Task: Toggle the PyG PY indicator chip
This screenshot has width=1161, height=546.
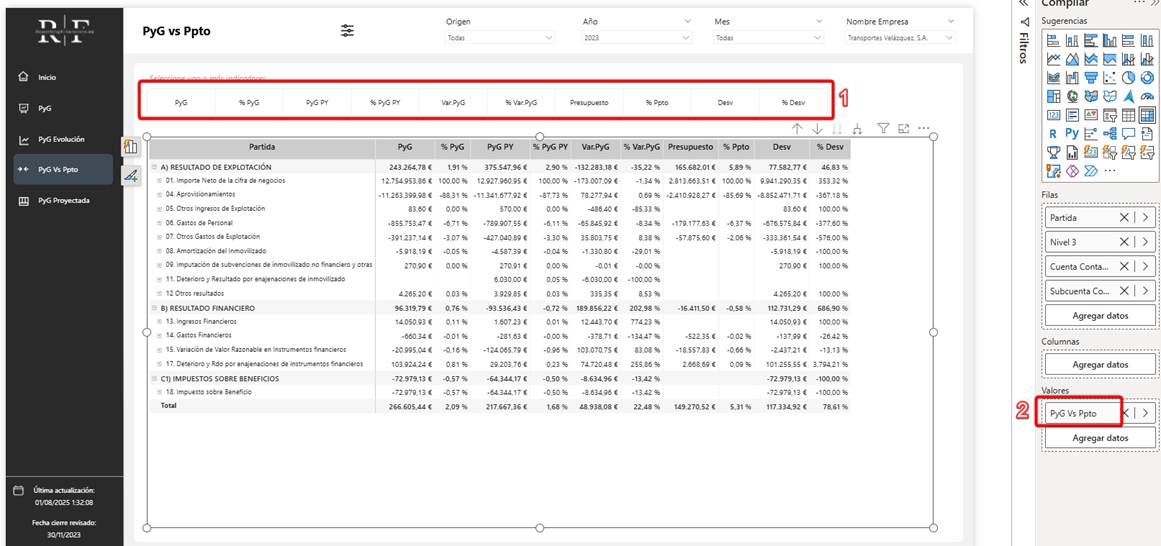Action: pos(317,102)
